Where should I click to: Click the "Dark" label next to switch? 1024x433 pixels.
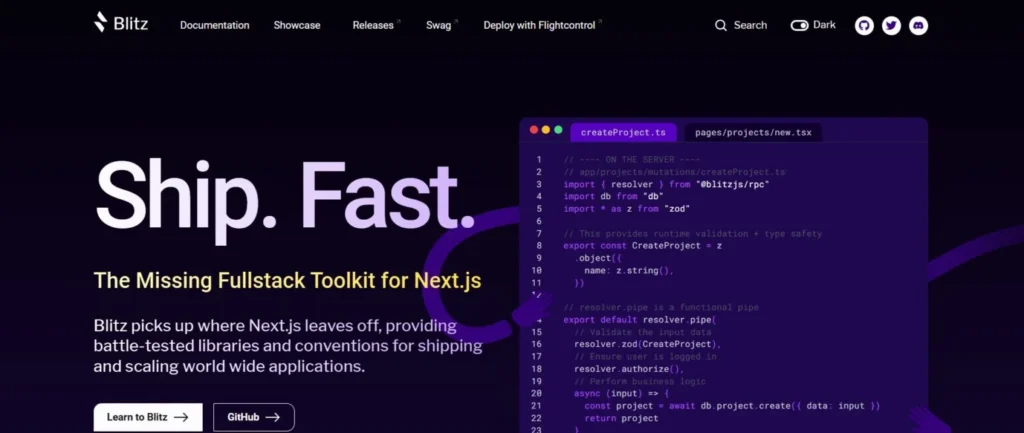point(824,25)
